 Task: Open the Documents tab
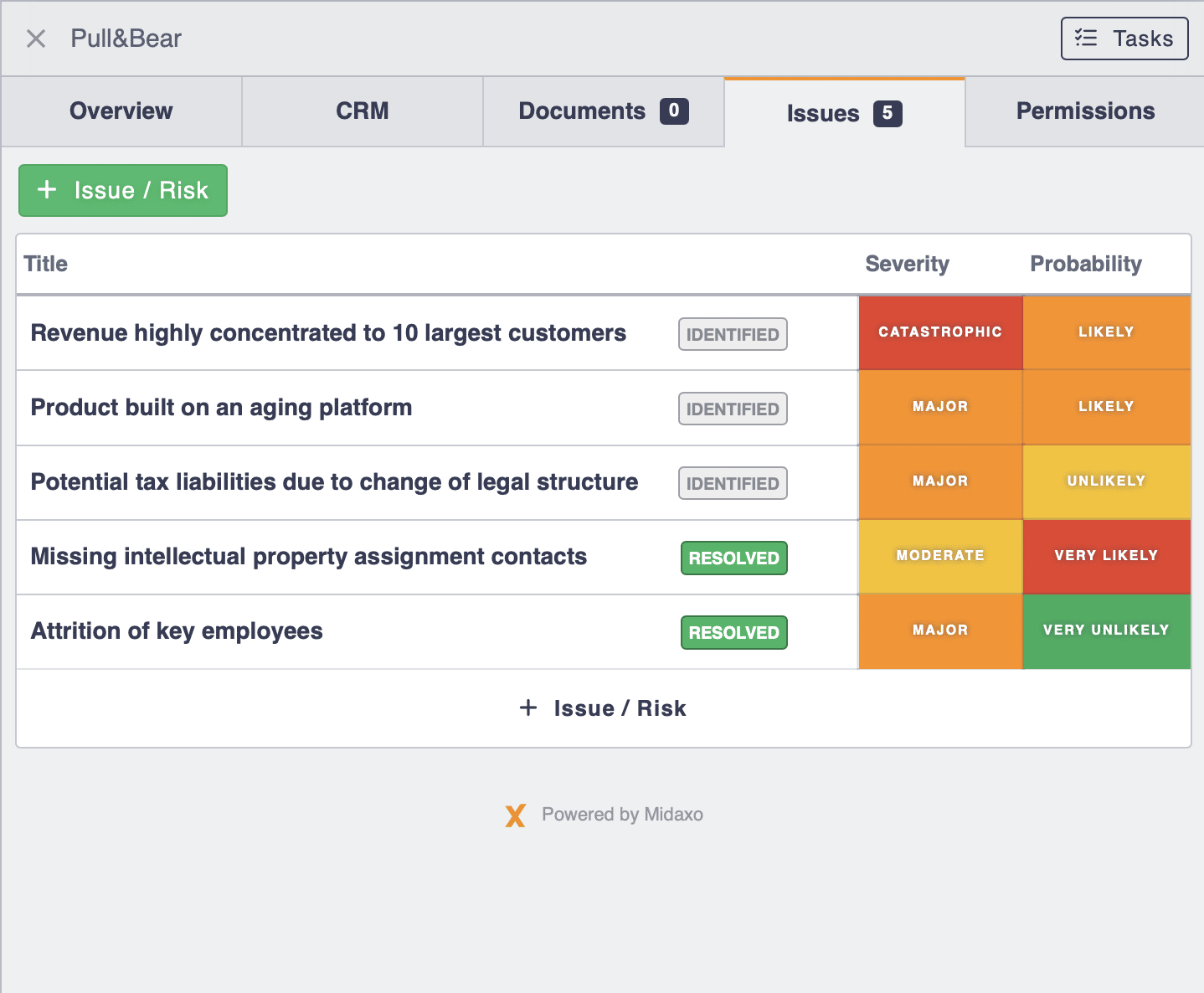point(604,111)
